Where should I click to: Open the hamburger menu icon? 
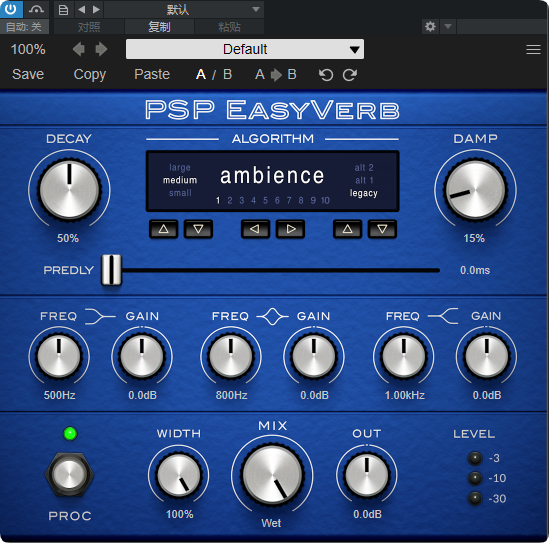533,49
